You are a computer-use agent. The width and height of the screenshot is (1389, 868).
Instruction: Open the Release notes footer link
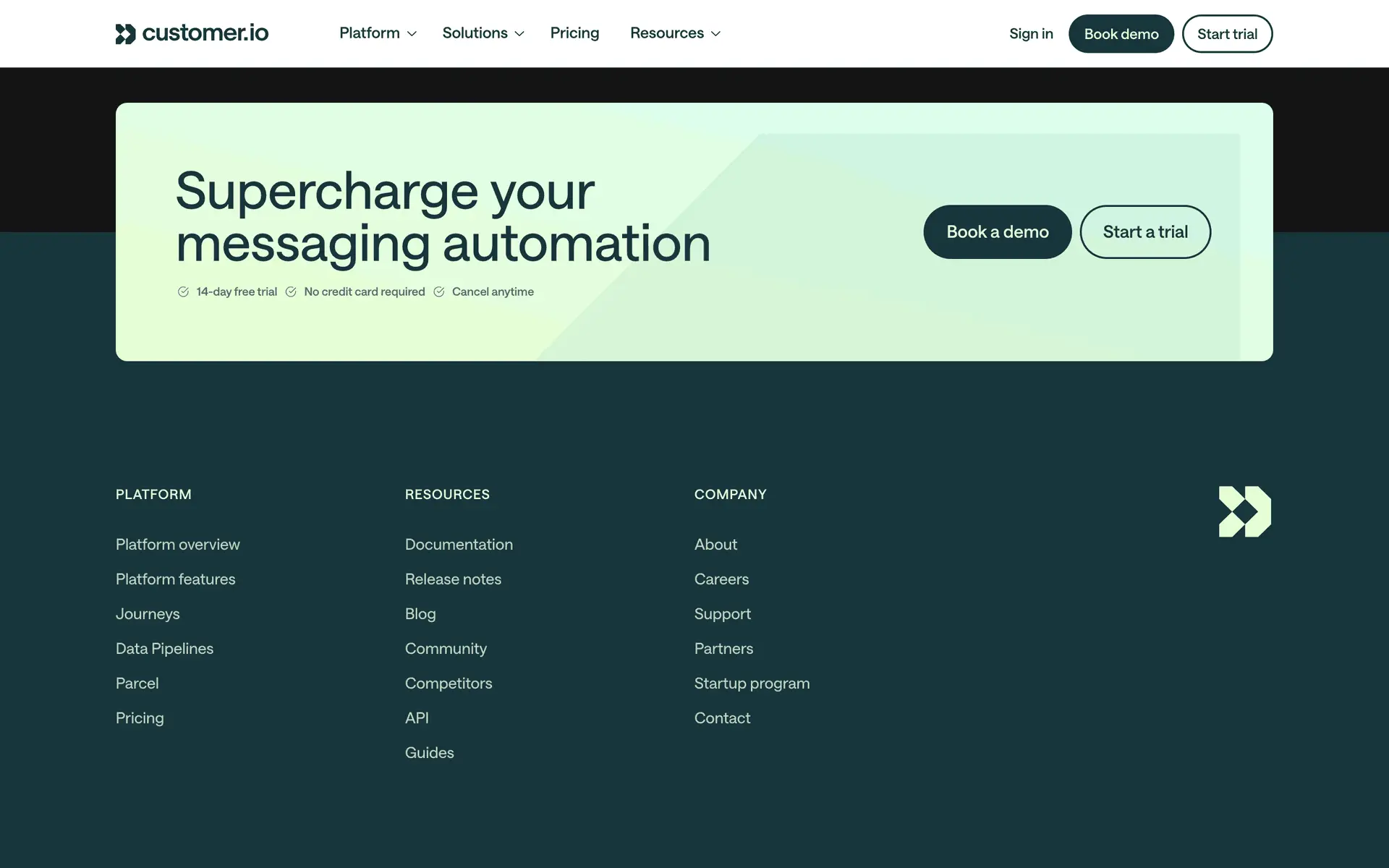coord(453,579)
